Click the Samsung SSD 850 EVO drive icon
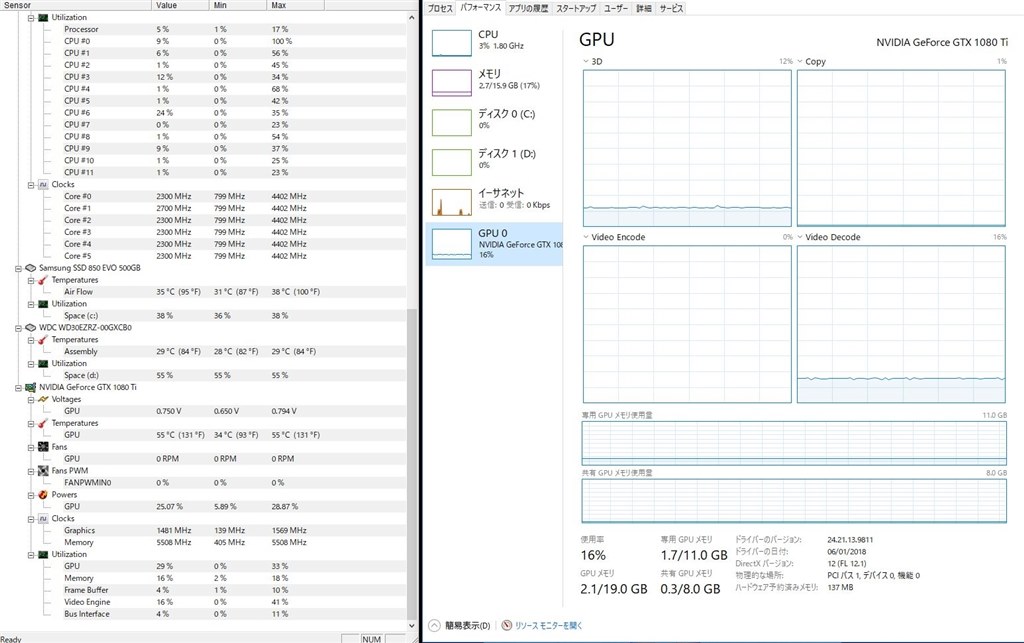Image resolution: width=1024 pixels, height=643 pixels. click(x=30, y=268)
